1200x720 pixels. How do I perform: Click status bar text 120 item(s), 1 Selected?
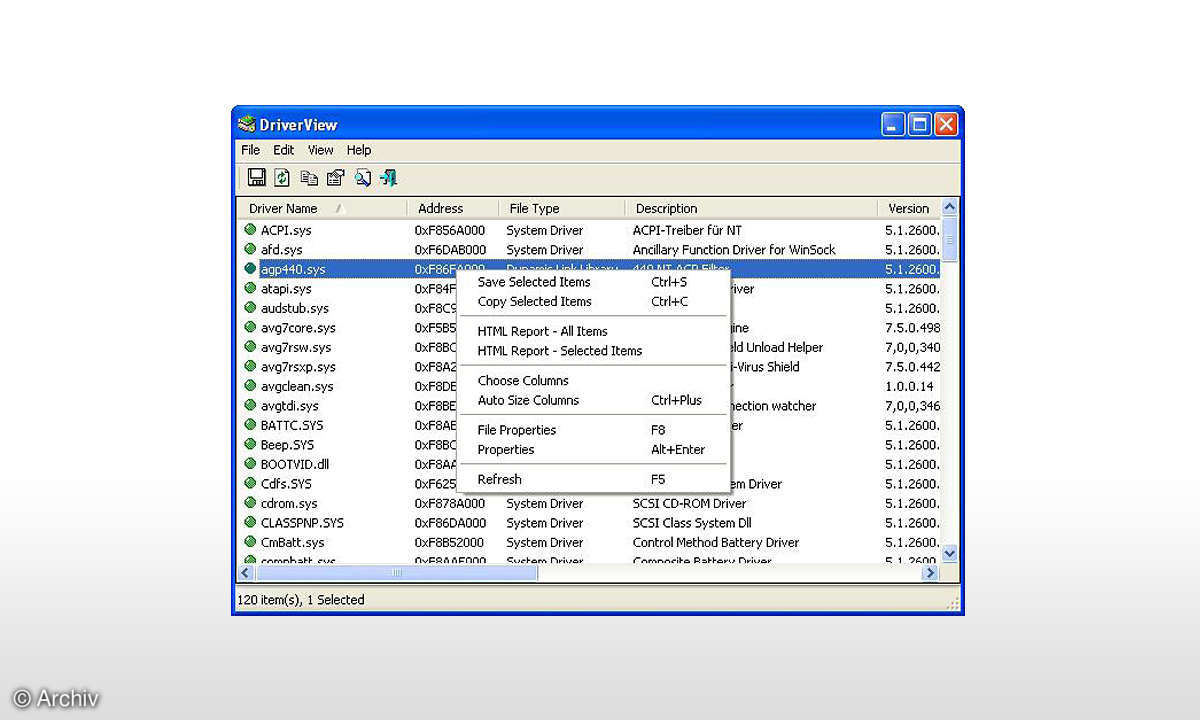coord(301,600)
